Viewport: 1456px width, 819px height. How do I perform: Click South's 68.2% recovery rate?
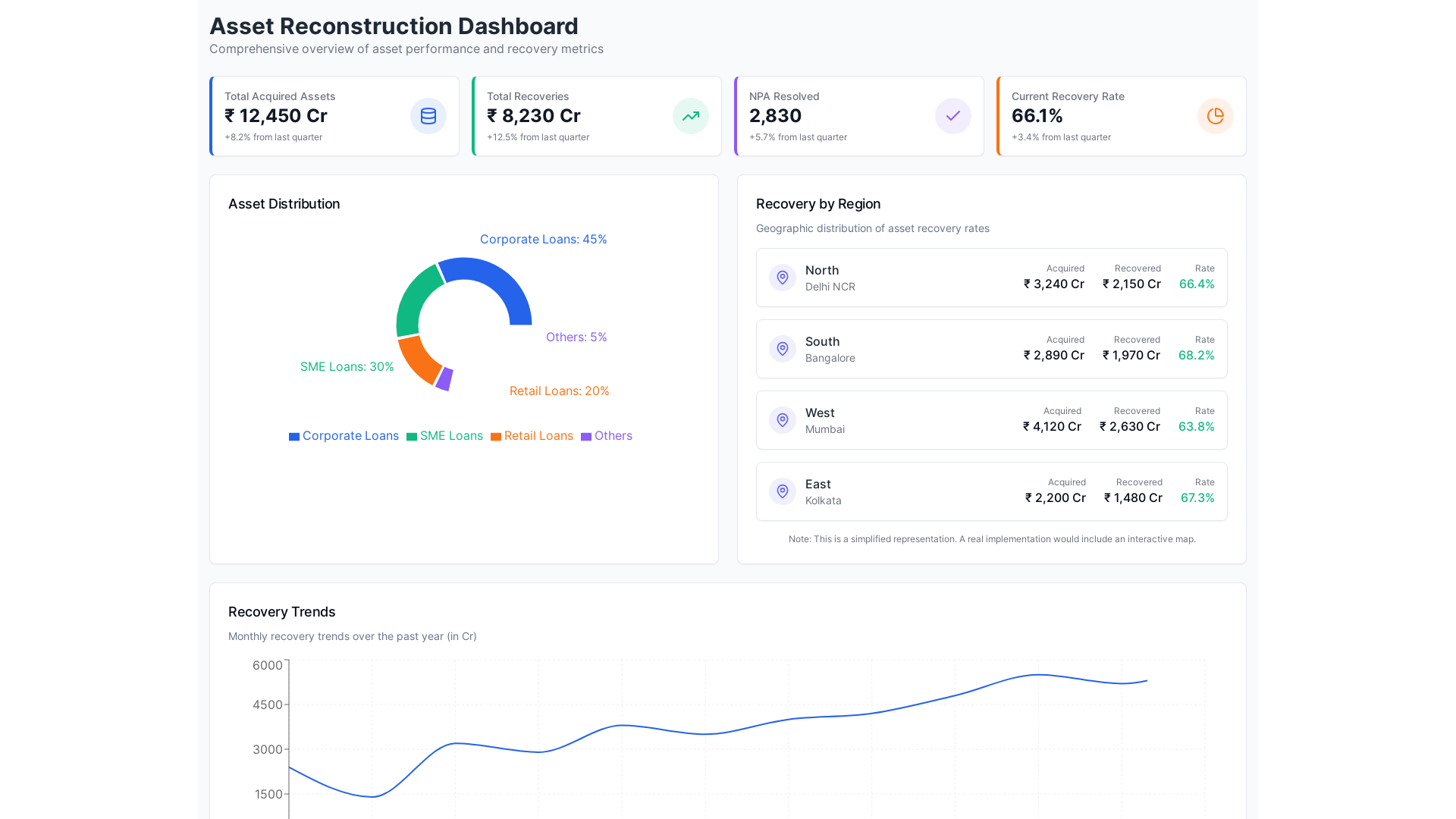1197,356
